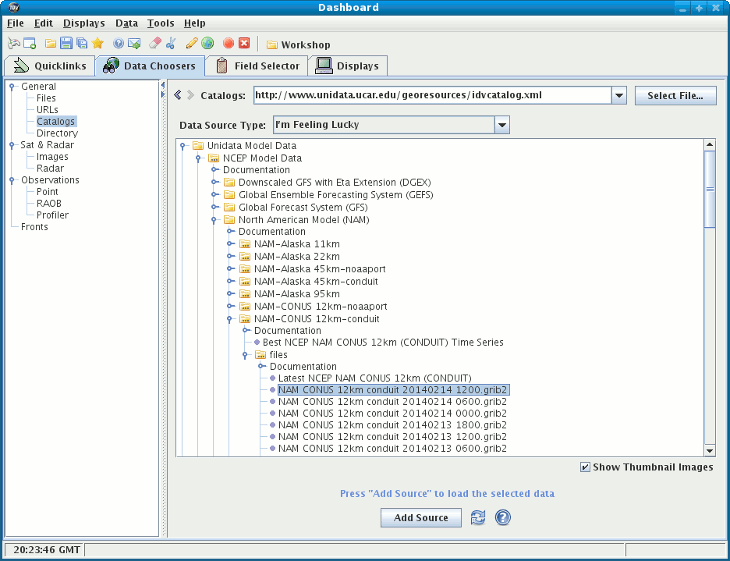This screenshot has width=730, height=561.
Task: Click the open folder toolbar icon
Action: 49,44
